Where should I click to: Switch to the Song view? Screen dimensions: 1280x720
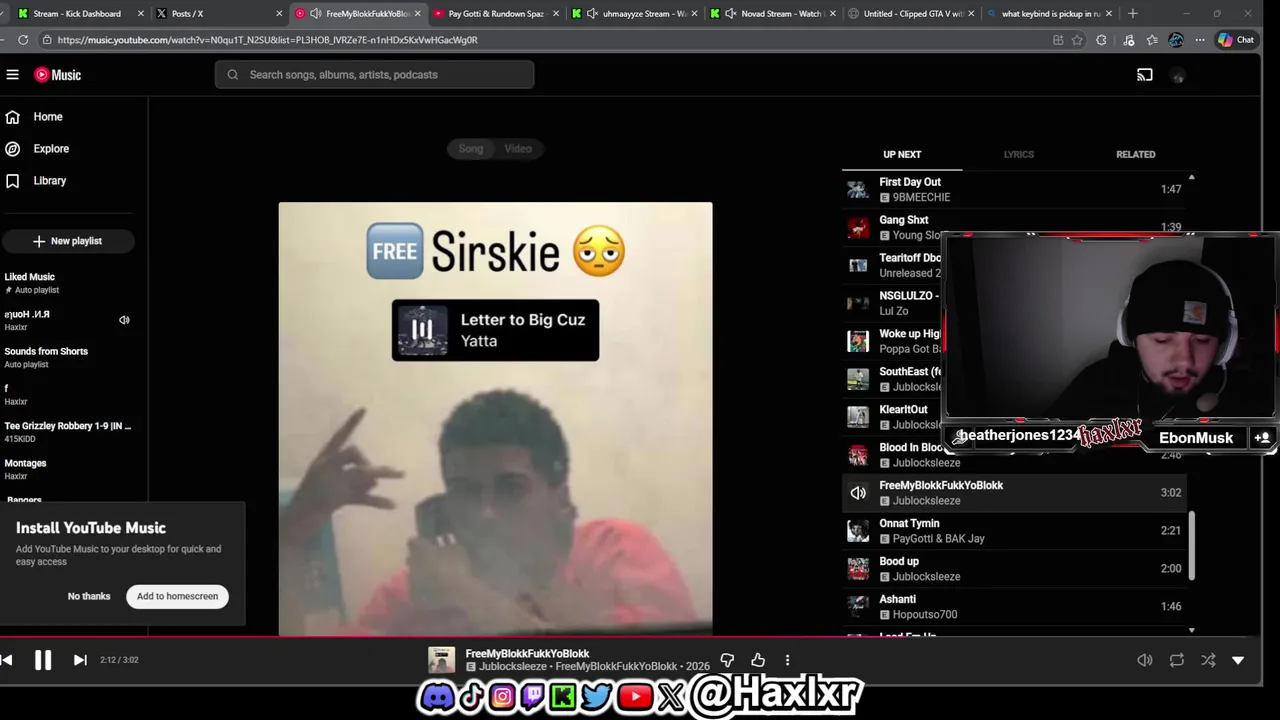471,148
